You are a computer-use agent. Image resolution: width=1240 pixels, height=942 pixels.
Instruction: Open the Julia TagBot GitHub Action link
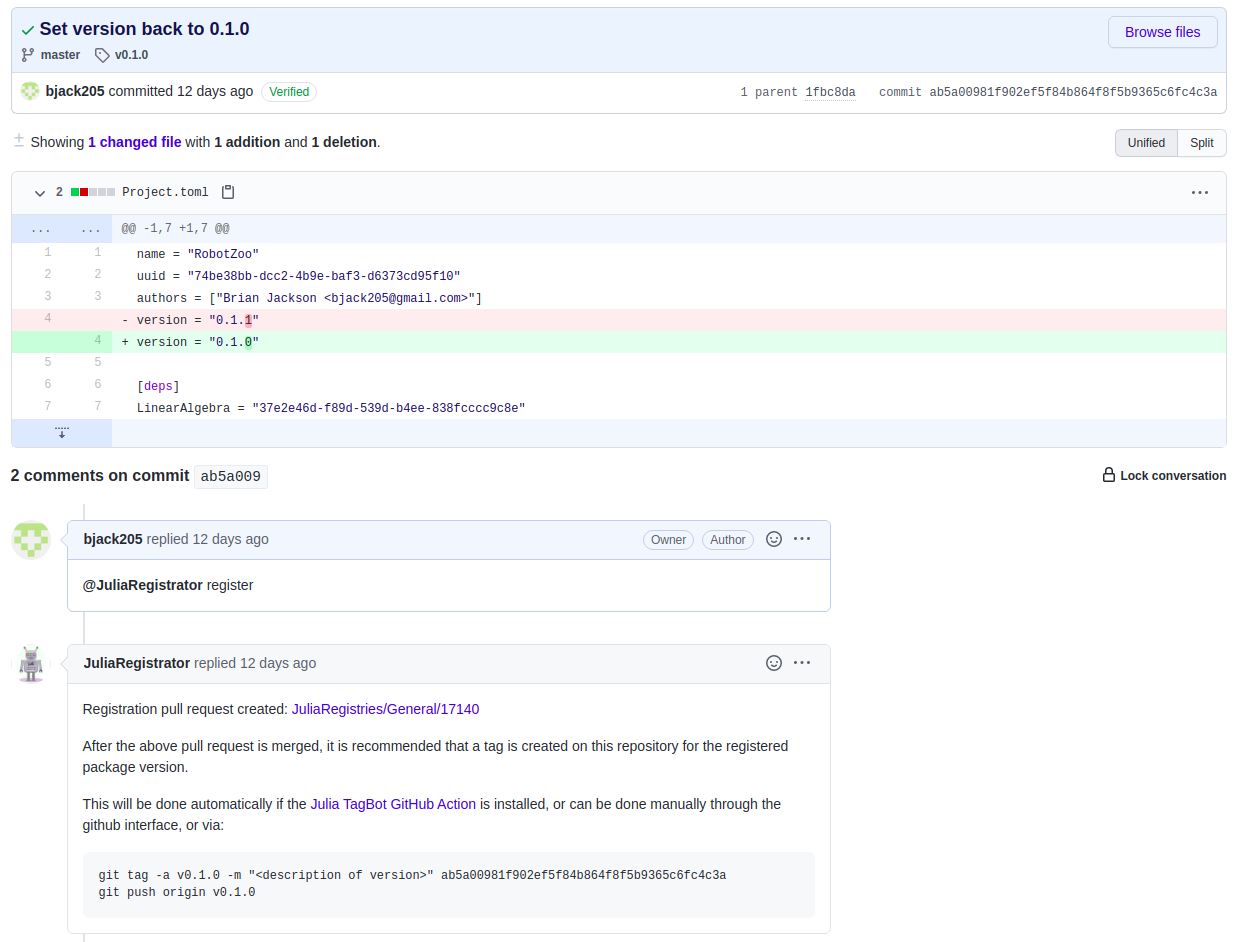(392, 803)
